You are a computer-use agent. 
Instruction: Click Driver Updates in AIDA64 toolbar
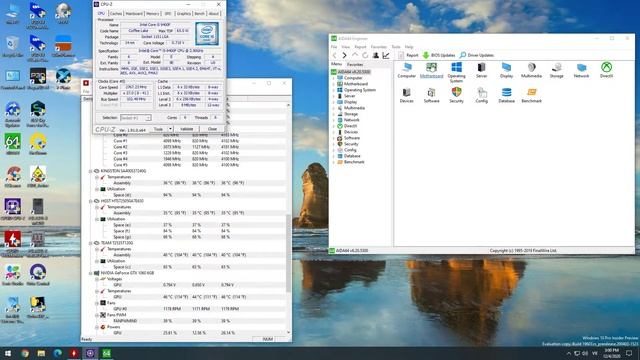point(477,55)
